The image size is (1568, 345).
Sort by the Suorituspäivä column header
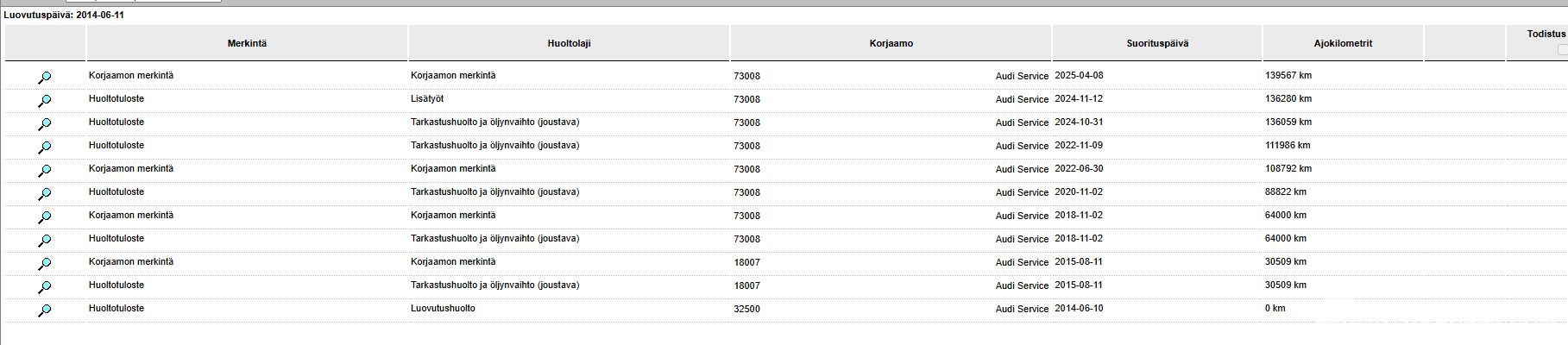pyautogui.click(x=1156, y=43)
